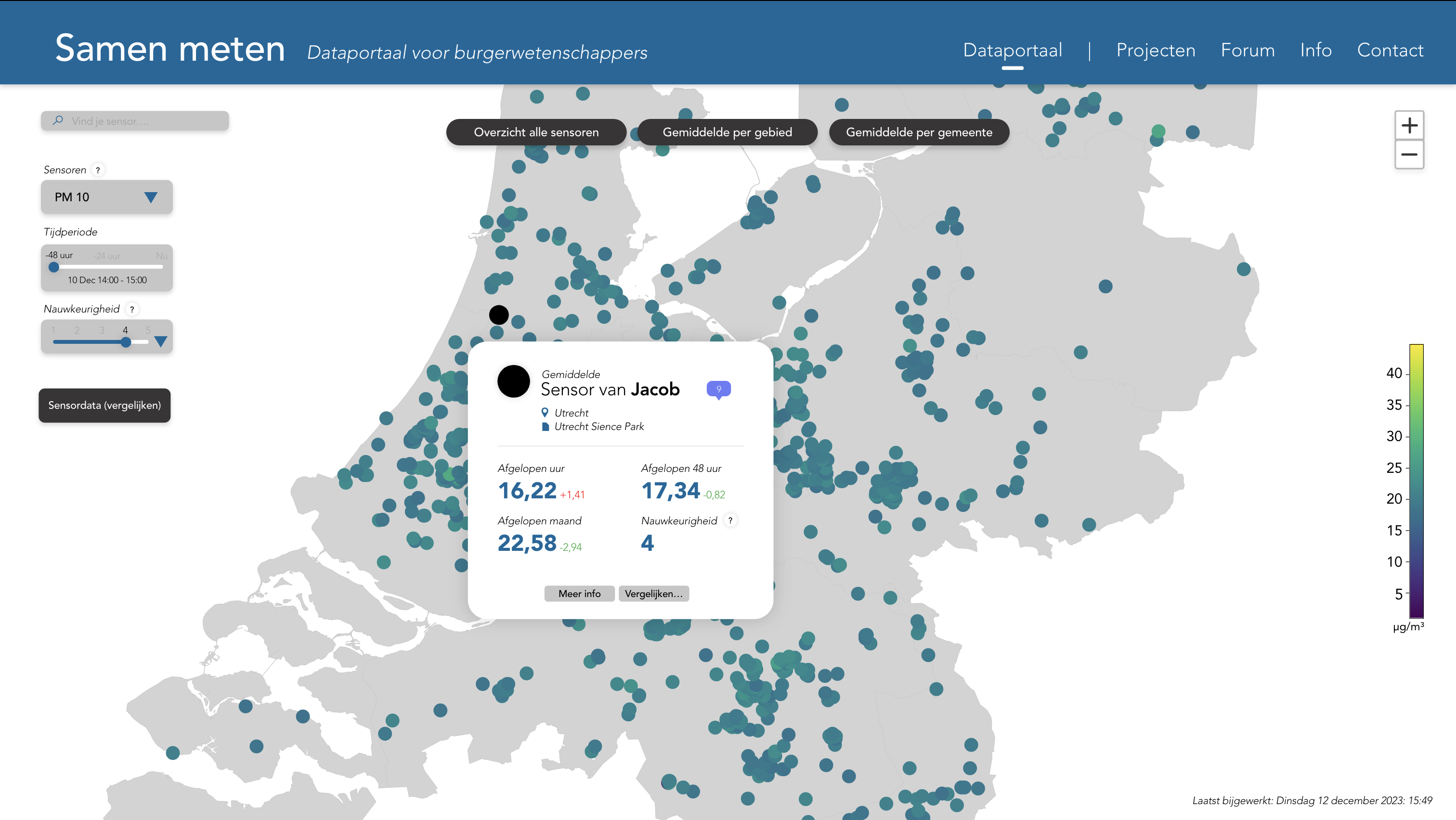Viewport: 1456px width, 820px height.
Task: Click the help icon beside Nauwkeurigheid filter label
Action: pyautogui.click(x=132, y=309)
